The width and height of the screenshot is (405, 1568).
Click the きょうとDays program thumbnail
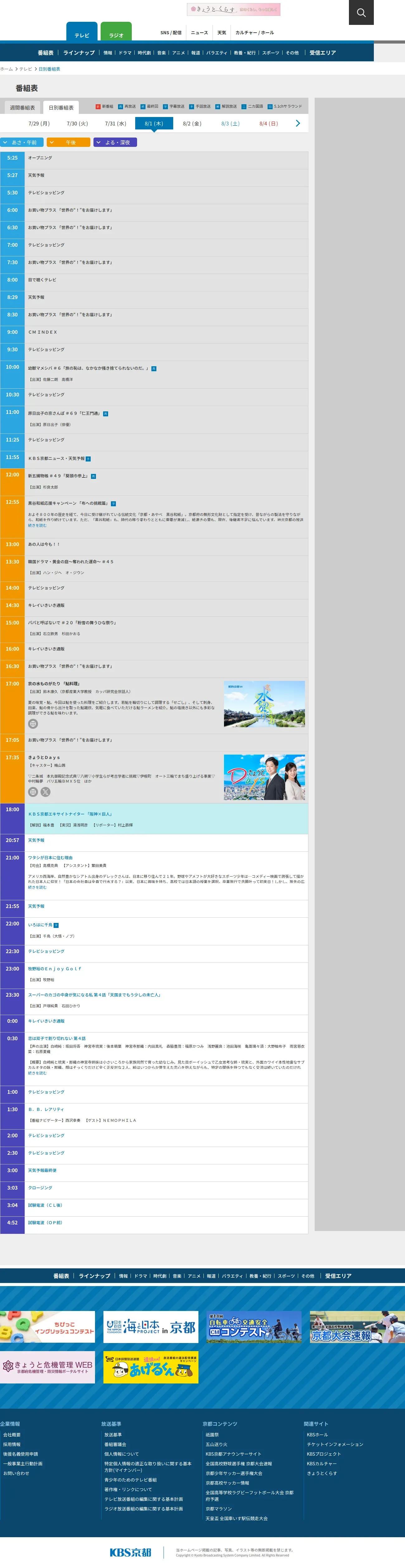[264, 777]
